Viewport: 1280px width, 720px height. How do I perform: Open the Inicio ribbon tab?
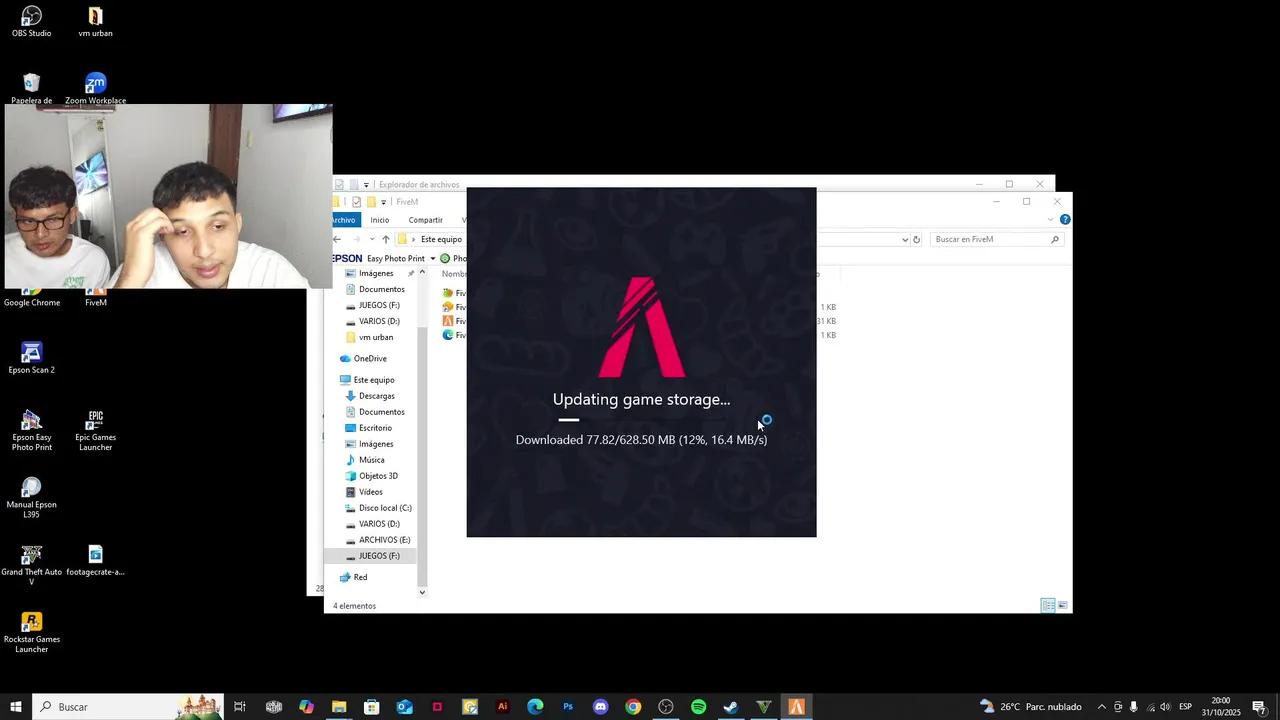coord(380,220)
